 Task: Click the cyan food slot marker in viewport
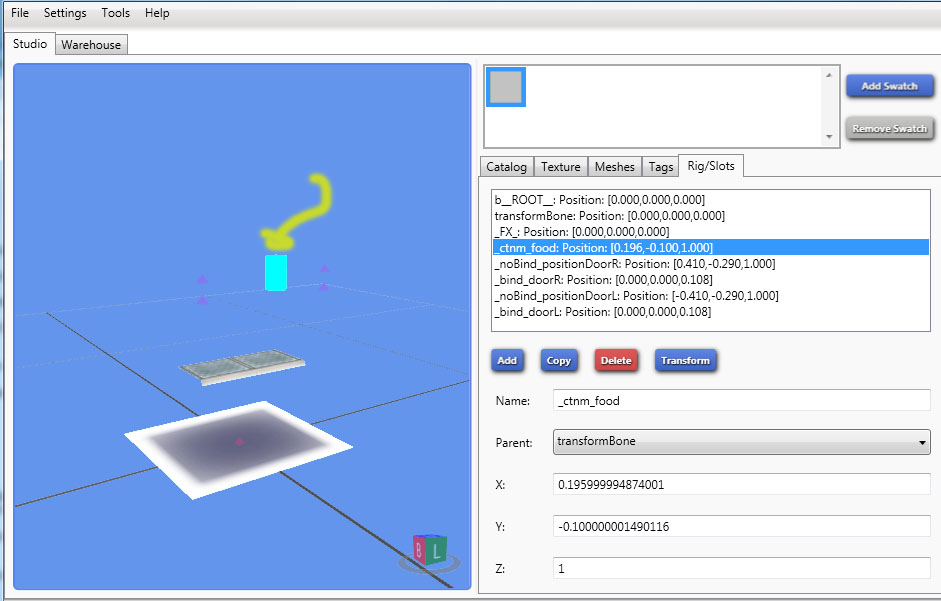276,273
